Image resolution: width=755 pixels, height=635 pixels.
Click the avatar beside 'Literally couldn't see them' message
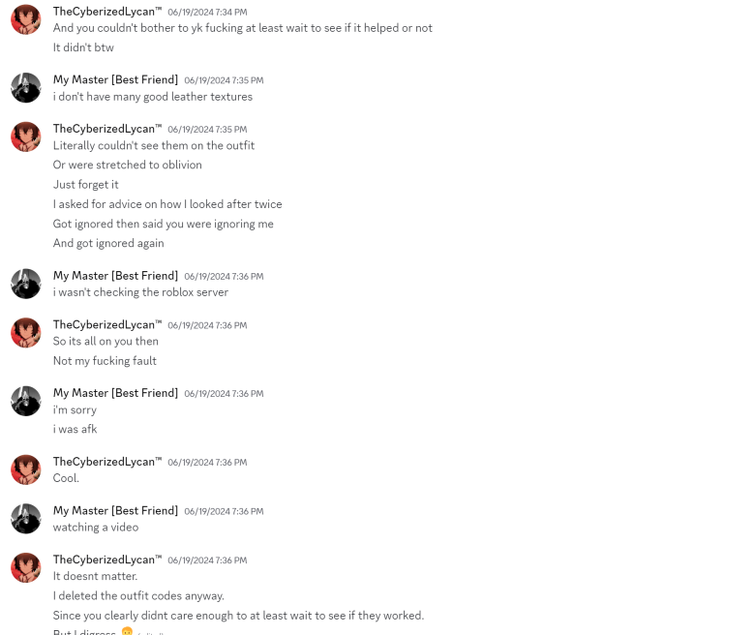coord(26,137)
